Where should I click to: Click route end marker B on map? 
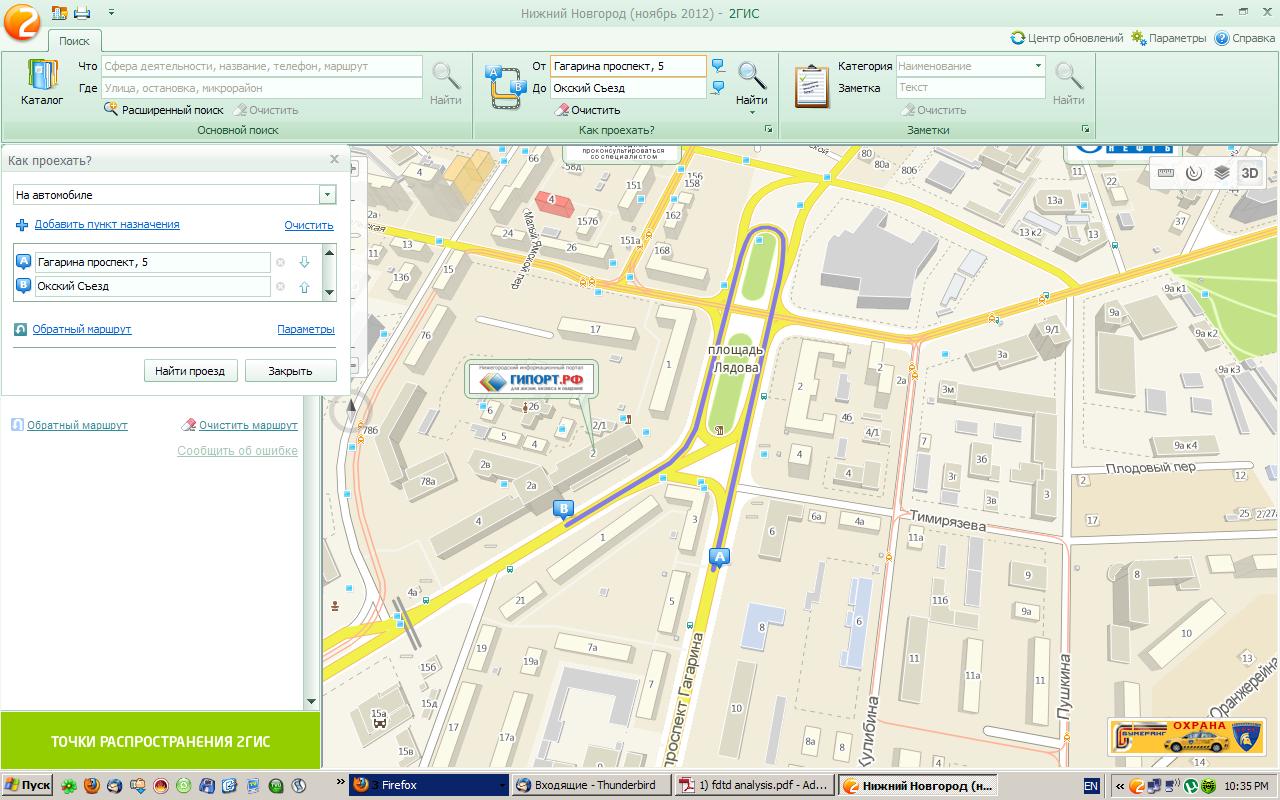[x=564, y=509]
